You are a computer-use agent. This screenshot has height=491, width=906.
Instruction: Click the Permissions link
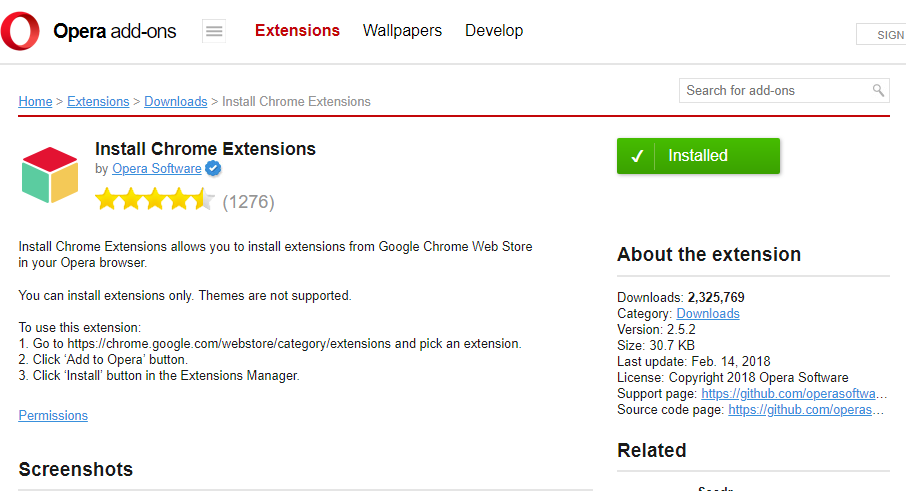53,416
